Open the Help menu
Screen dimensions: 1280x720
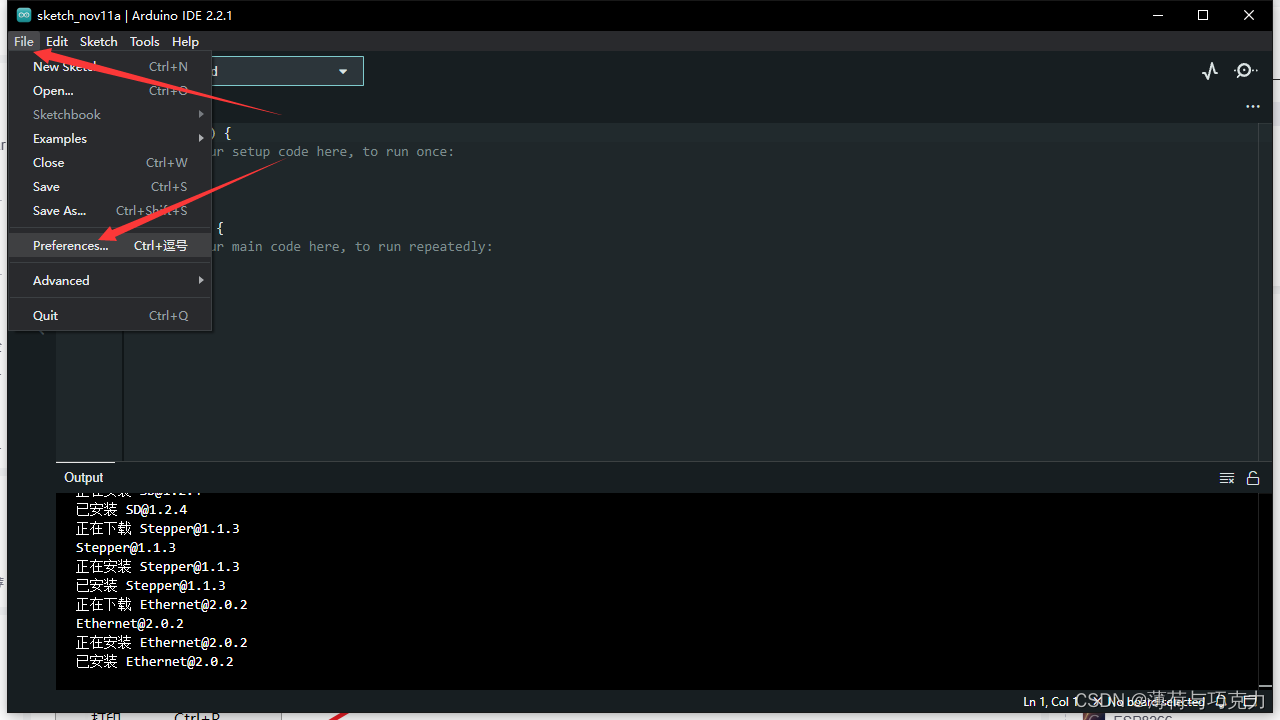tap(185, 41)
